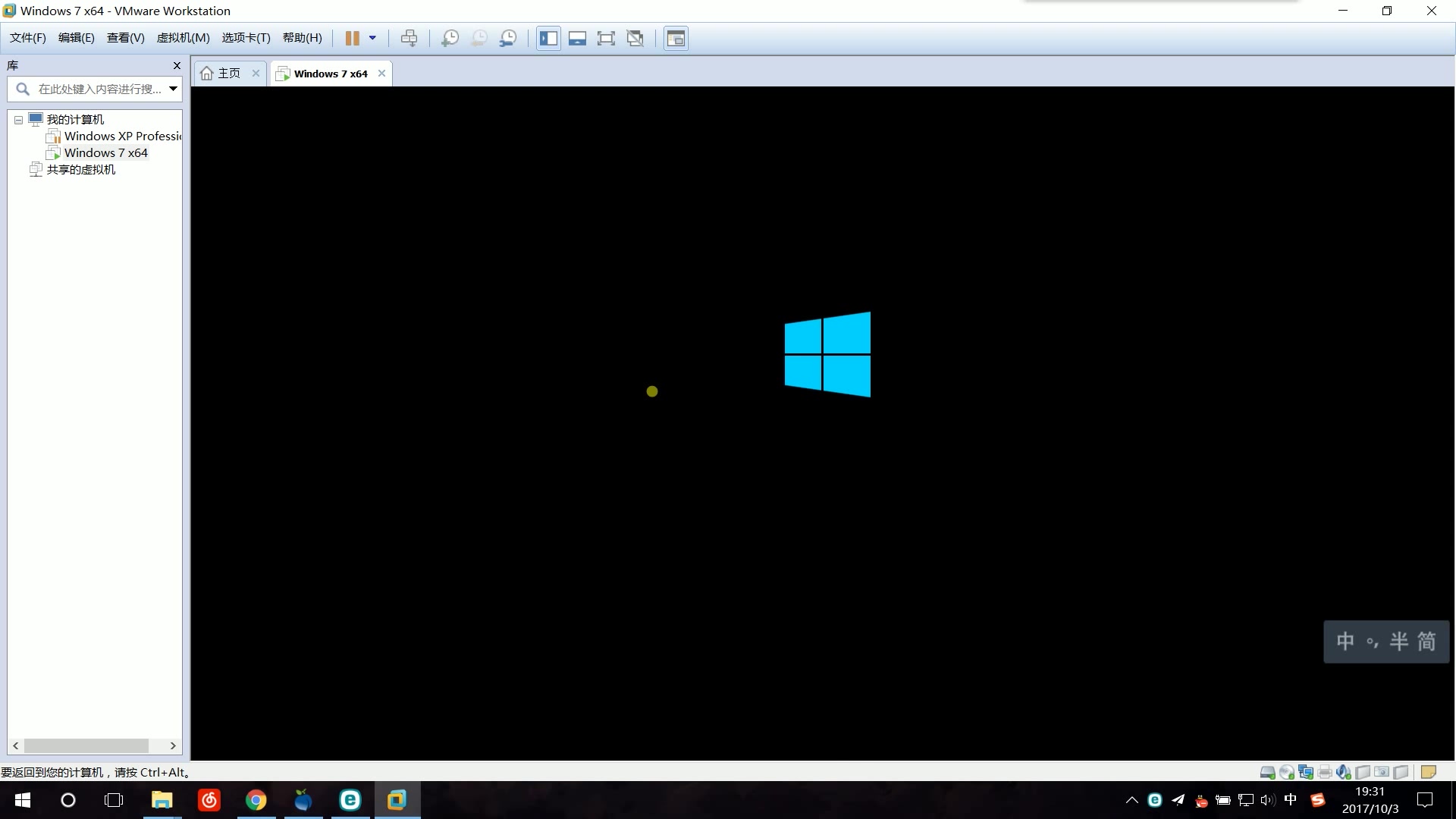Toggle the thumbnail bar view

point(577,38)
